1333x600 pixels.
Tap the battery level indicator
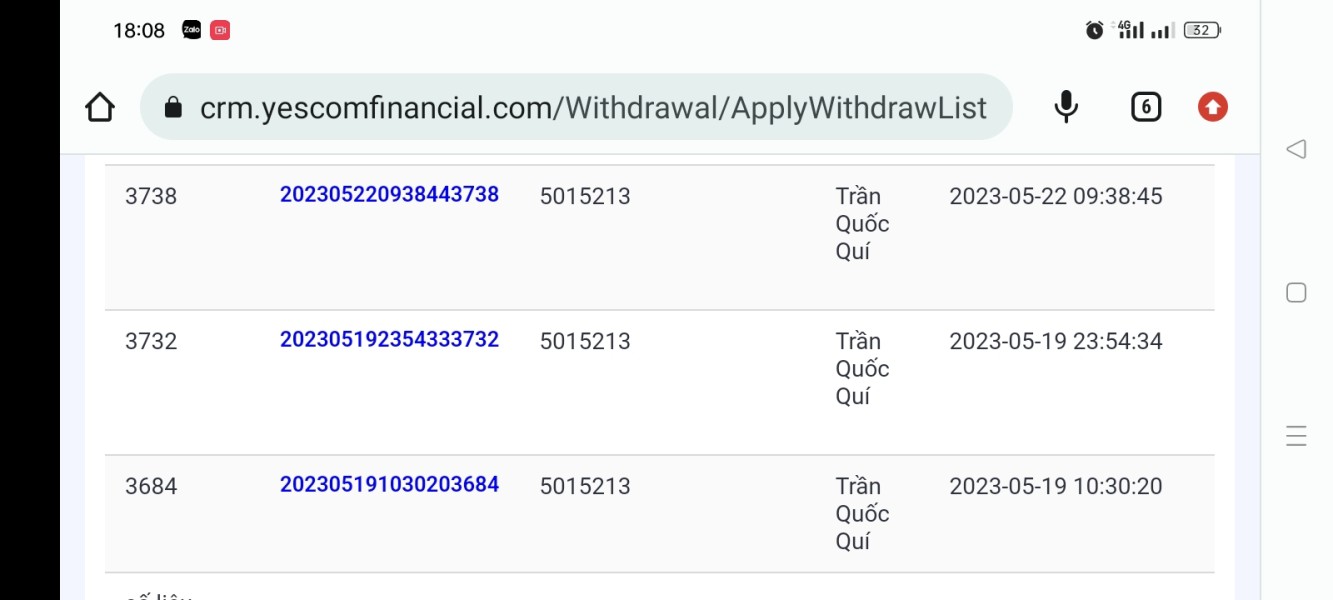tap(1201, 30)
